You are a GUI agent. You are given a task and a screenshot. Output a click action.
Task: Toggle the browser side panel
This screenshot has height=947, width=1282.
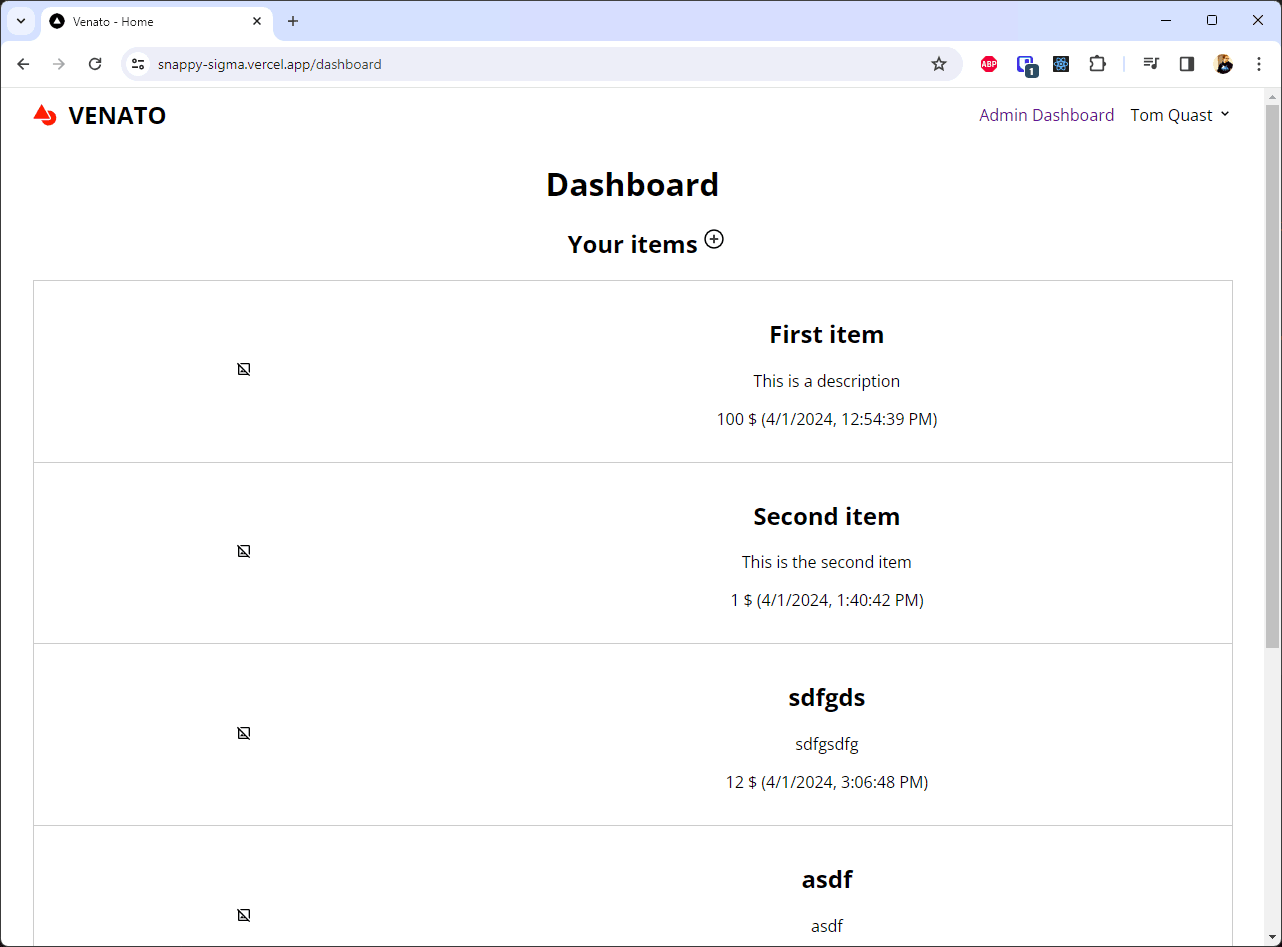[x=1187, y=64]
